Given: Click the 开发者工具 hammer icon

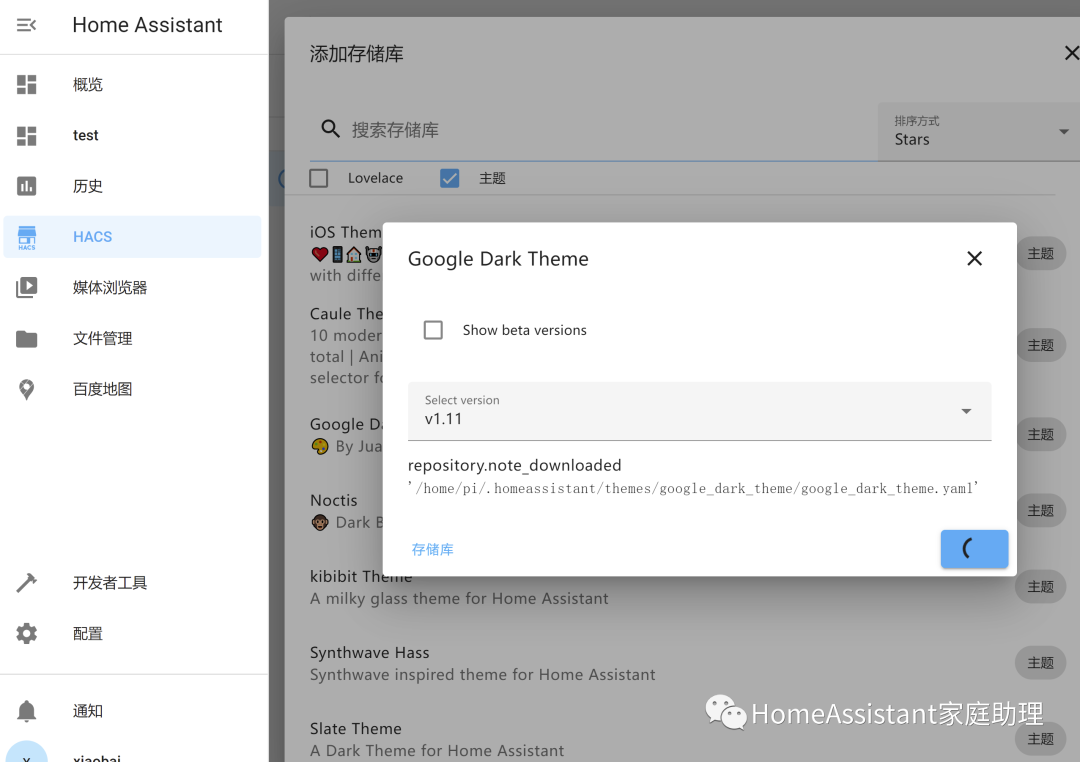Looking at the screenshot, I should (x=26, y=583).
